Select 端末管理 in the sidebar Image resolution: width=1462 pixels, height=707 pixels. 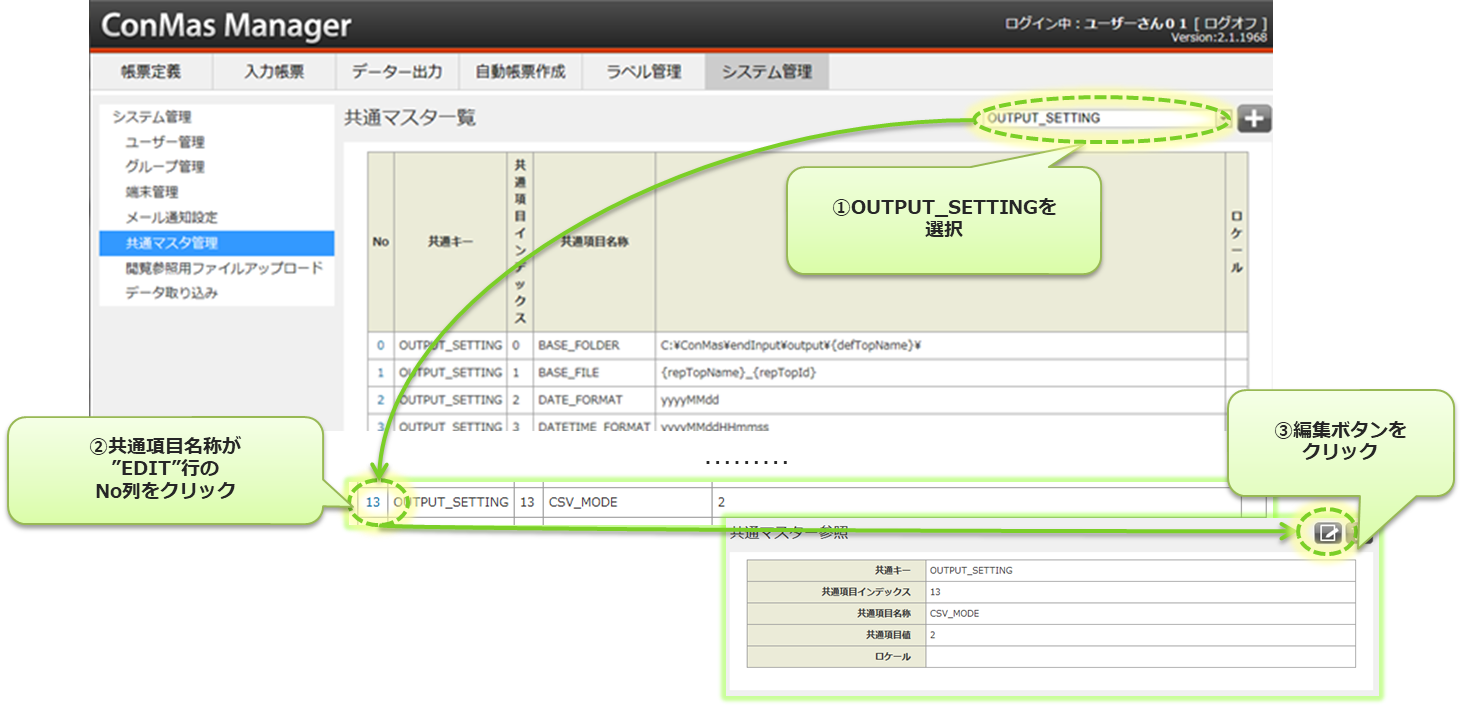click(152, 192)
